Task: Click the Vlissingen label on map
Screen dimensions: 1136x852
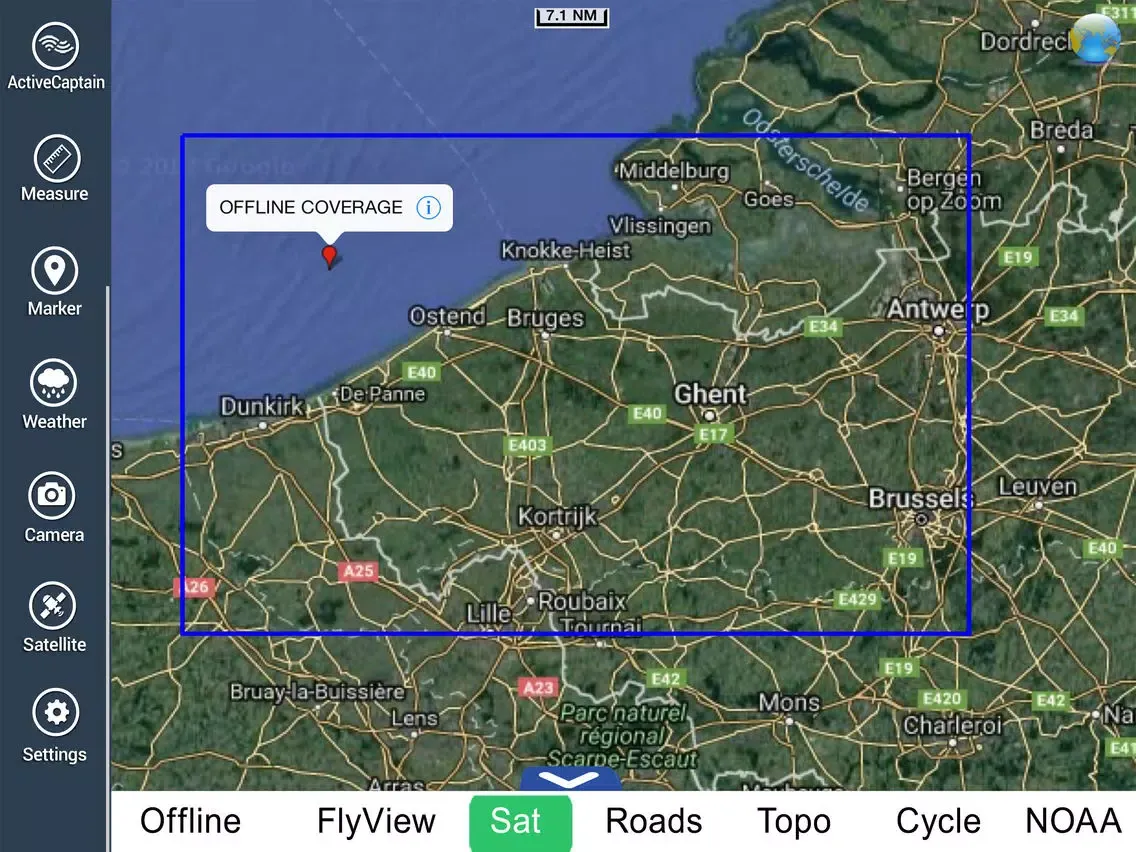Action: pos(659,226)
